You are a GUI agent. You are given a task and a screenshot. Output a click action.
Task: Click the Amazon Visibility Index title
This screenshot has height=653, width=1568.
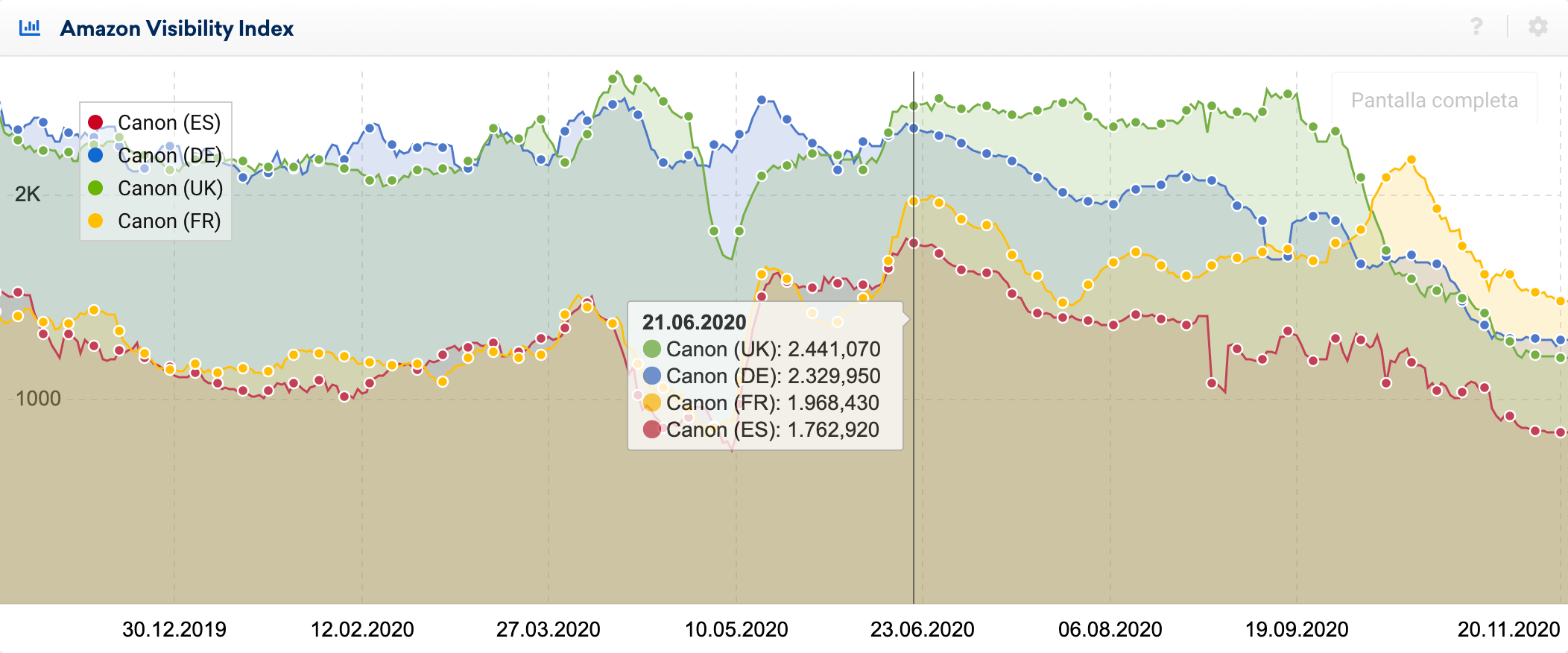[177, 28]
